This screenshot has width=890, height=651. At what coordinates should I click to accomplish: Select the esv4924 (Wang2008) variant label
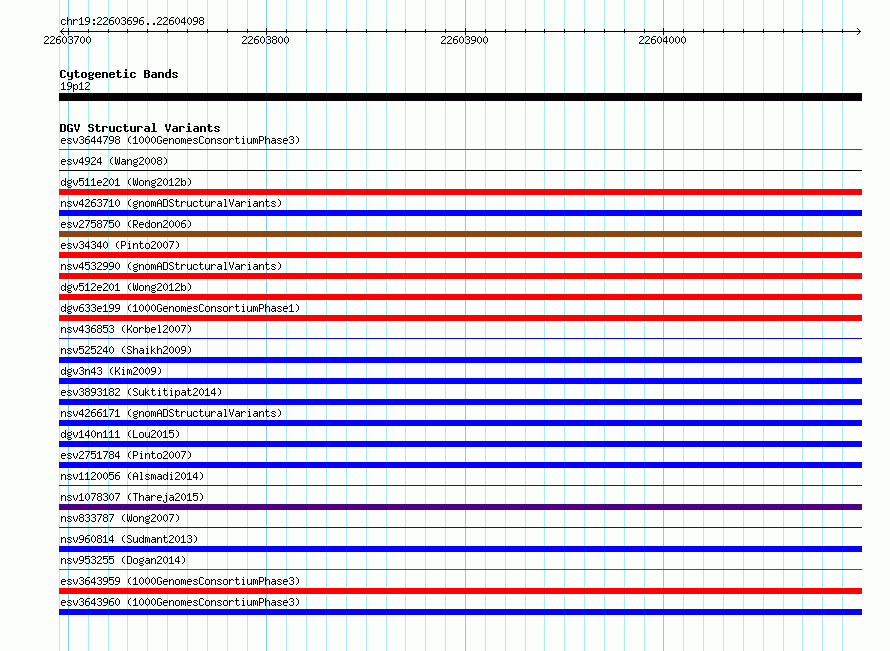pos(114,161)
